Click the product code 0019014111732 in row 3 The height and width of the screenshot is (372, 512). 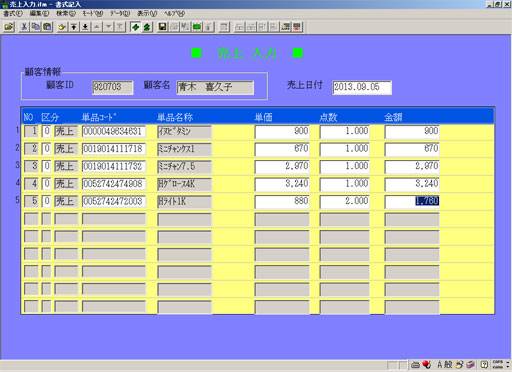(x=114, y=166)
